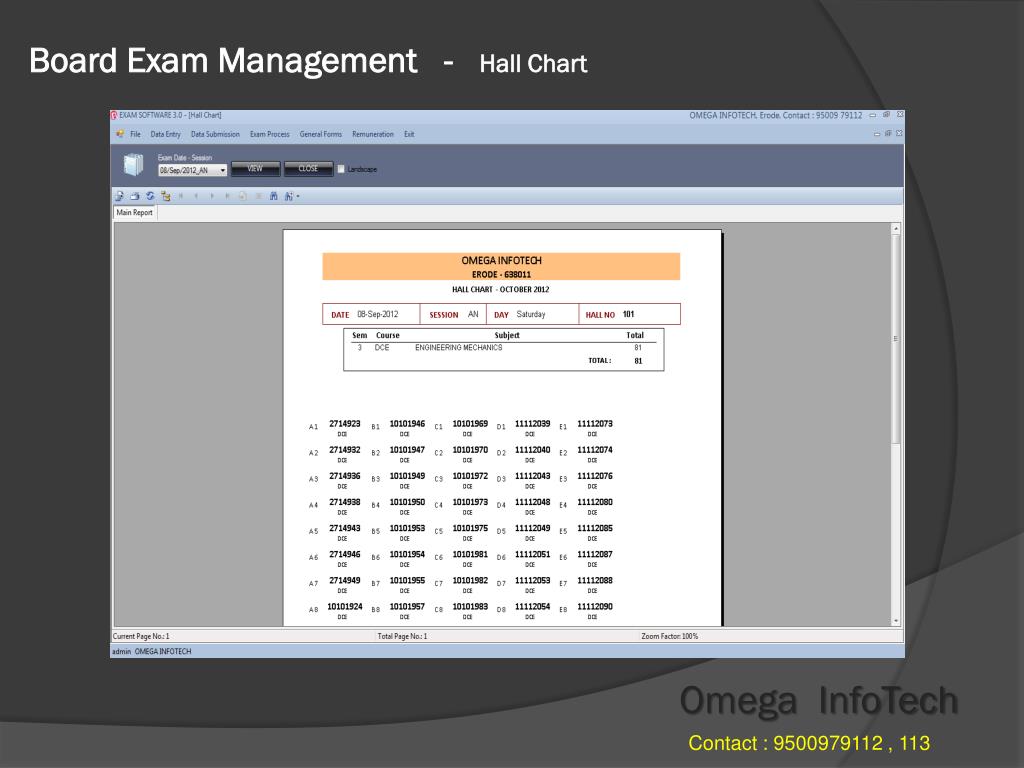Click seat C1 number '10101969'
The image size is (1024, 768).
470,424
